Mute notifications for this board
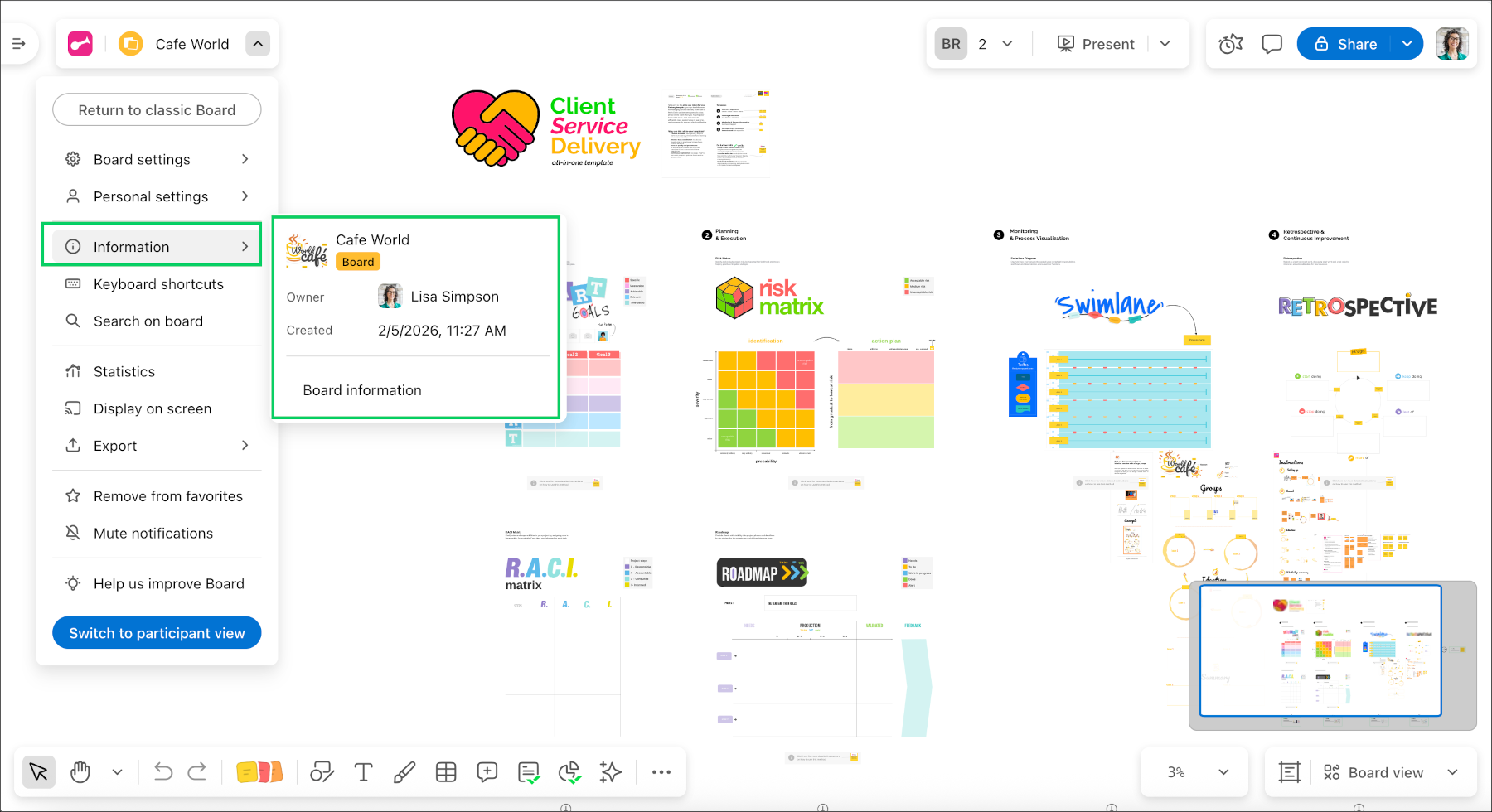This screenshot has width=1492, height=812. pos(153,533)
